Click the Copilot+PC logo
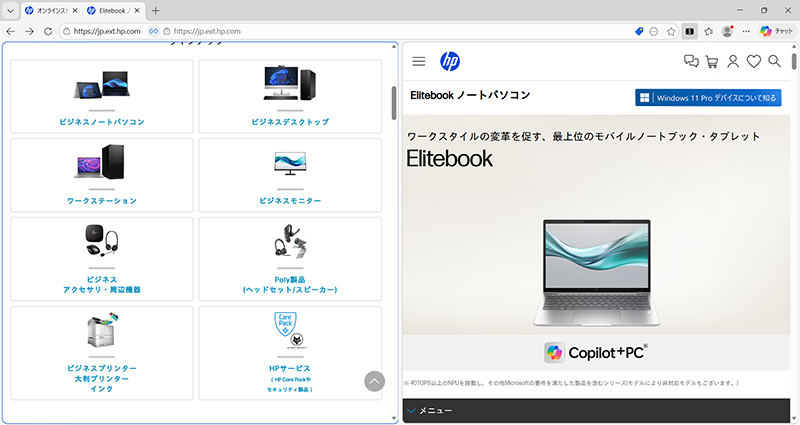 [596, 353]
